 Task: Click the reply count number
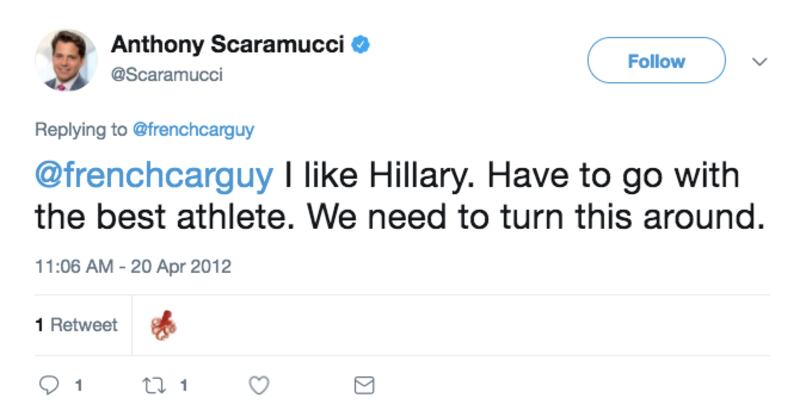[x=78, y=385]
